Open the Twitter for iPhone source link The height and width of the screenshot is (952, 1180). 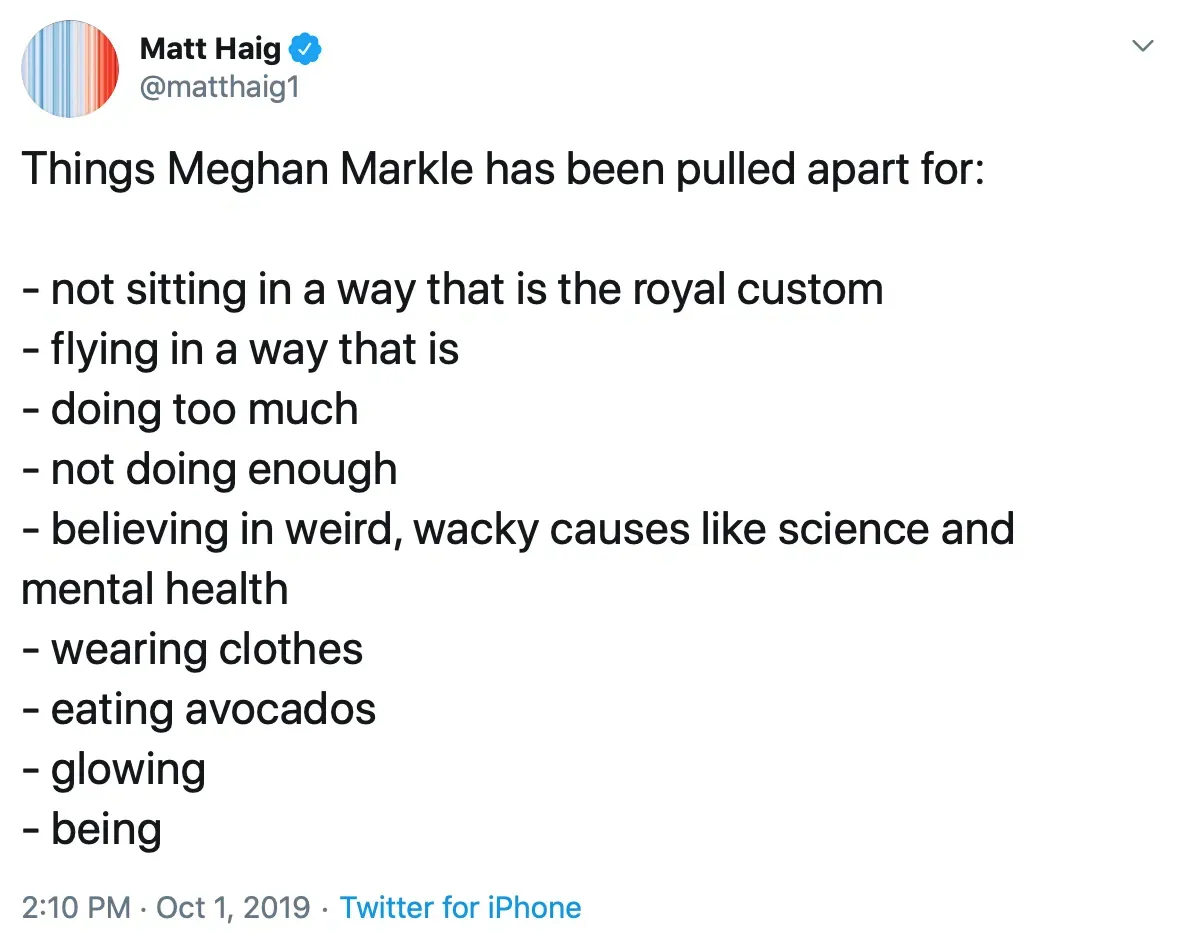pyautogui.click(x=460, y=908)
